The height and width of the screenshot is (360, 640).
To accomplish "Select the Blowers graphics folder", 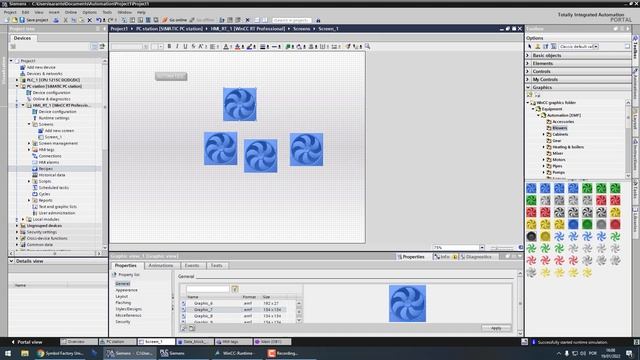I will (x=560, y=128).
